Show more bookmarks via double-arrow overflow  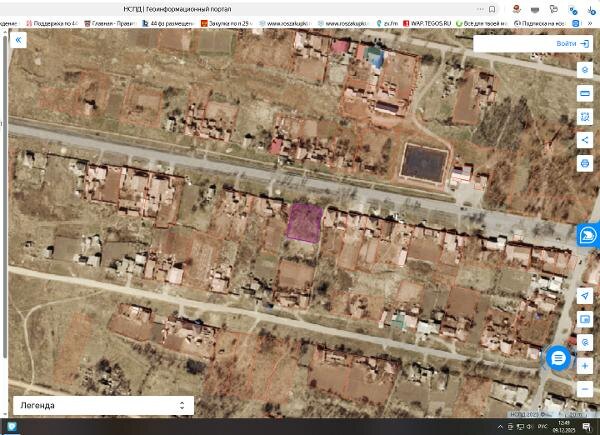(591, 23)
